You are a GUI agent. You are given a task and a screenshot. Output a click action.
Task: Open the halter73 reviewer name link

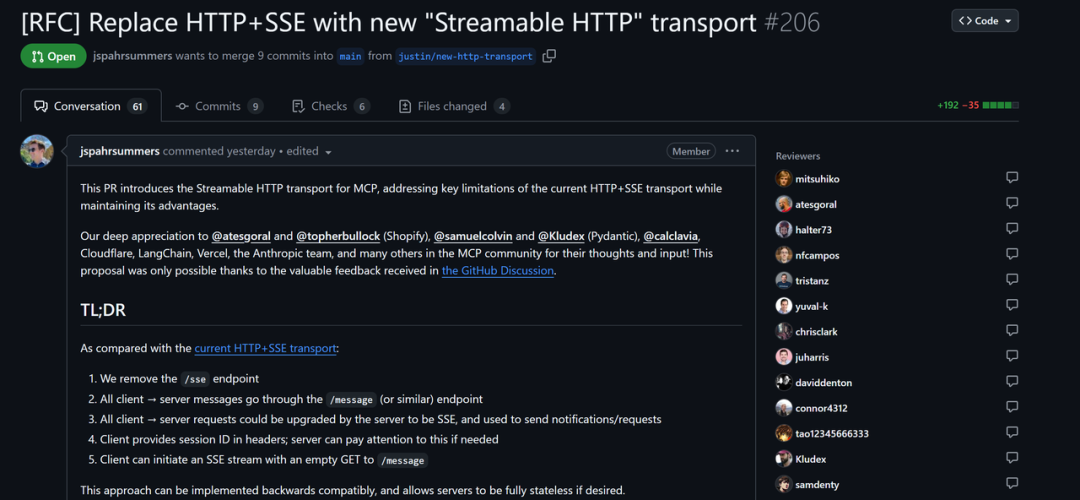click(x=813, y=230)
